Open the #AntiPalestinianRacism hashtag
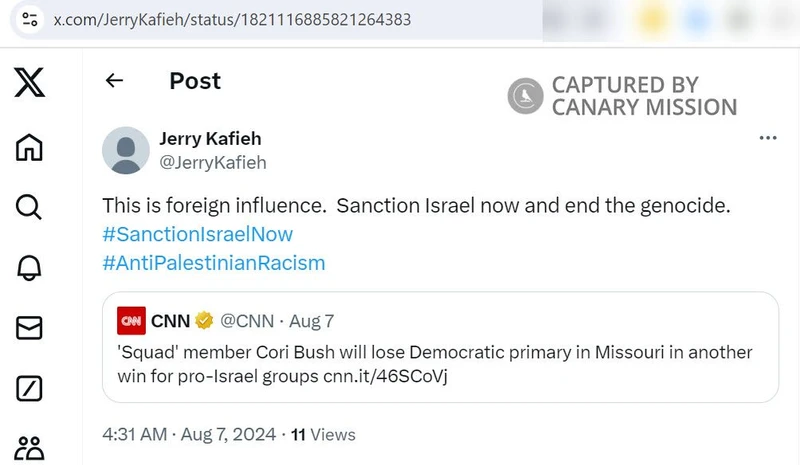This screenshot has height=465, width=800. coord(214,263)
